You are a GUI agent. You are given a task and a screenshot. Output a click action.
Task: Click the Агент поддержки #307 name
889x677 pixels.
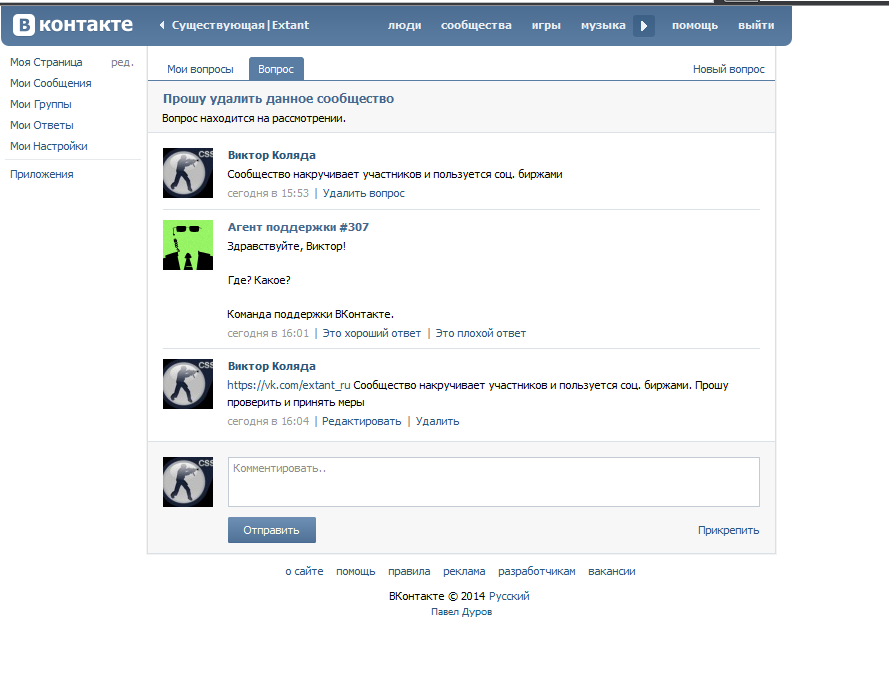pyautogui.click(x=298, y=227)
